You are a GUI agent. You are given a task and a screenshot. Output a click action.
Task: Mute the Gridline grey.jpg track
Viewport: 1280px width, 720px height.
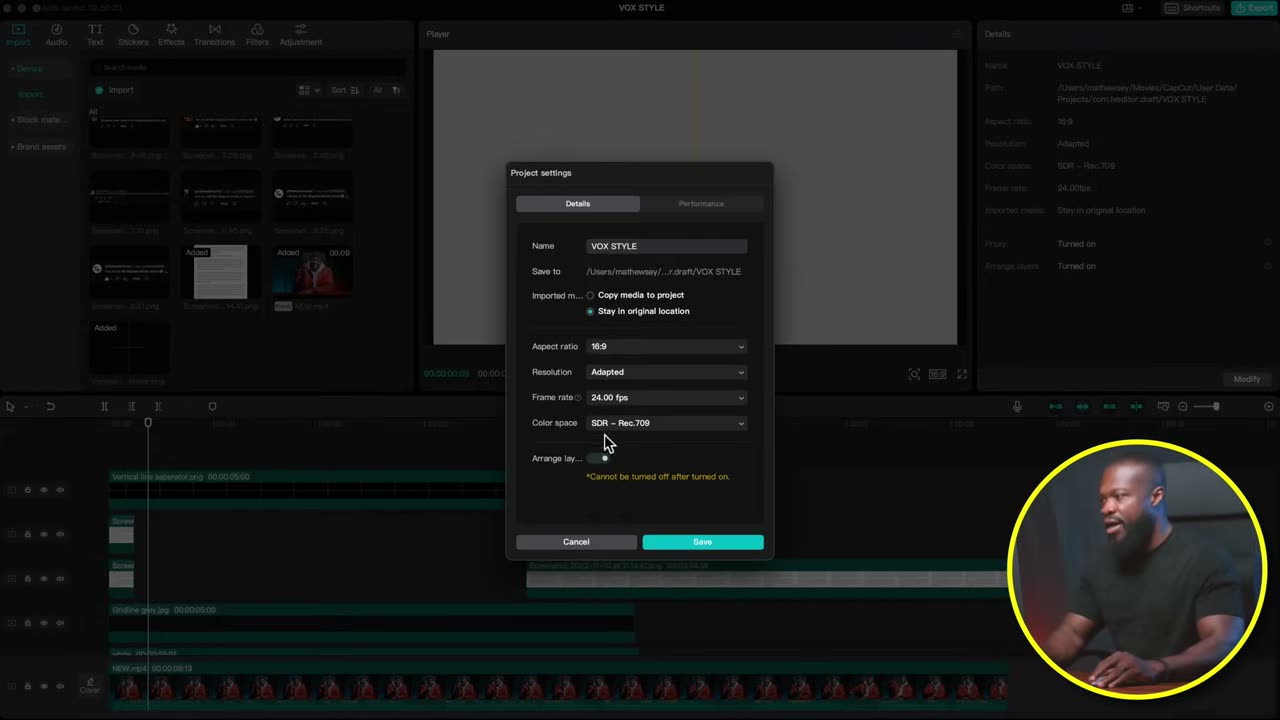coord(60,623)
